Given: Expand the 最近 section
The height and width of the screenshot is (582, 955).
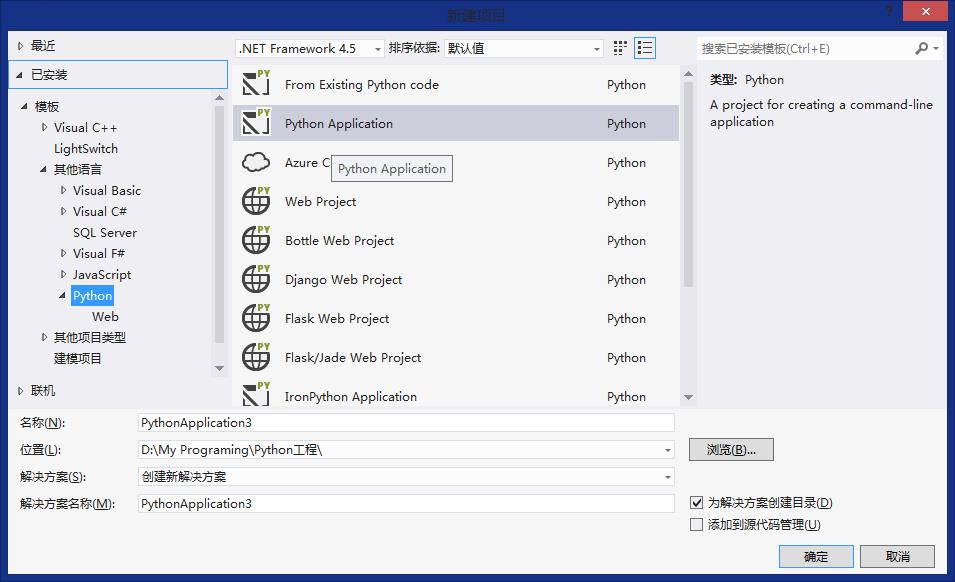Looking at the screenshot, I should point(20,46).
